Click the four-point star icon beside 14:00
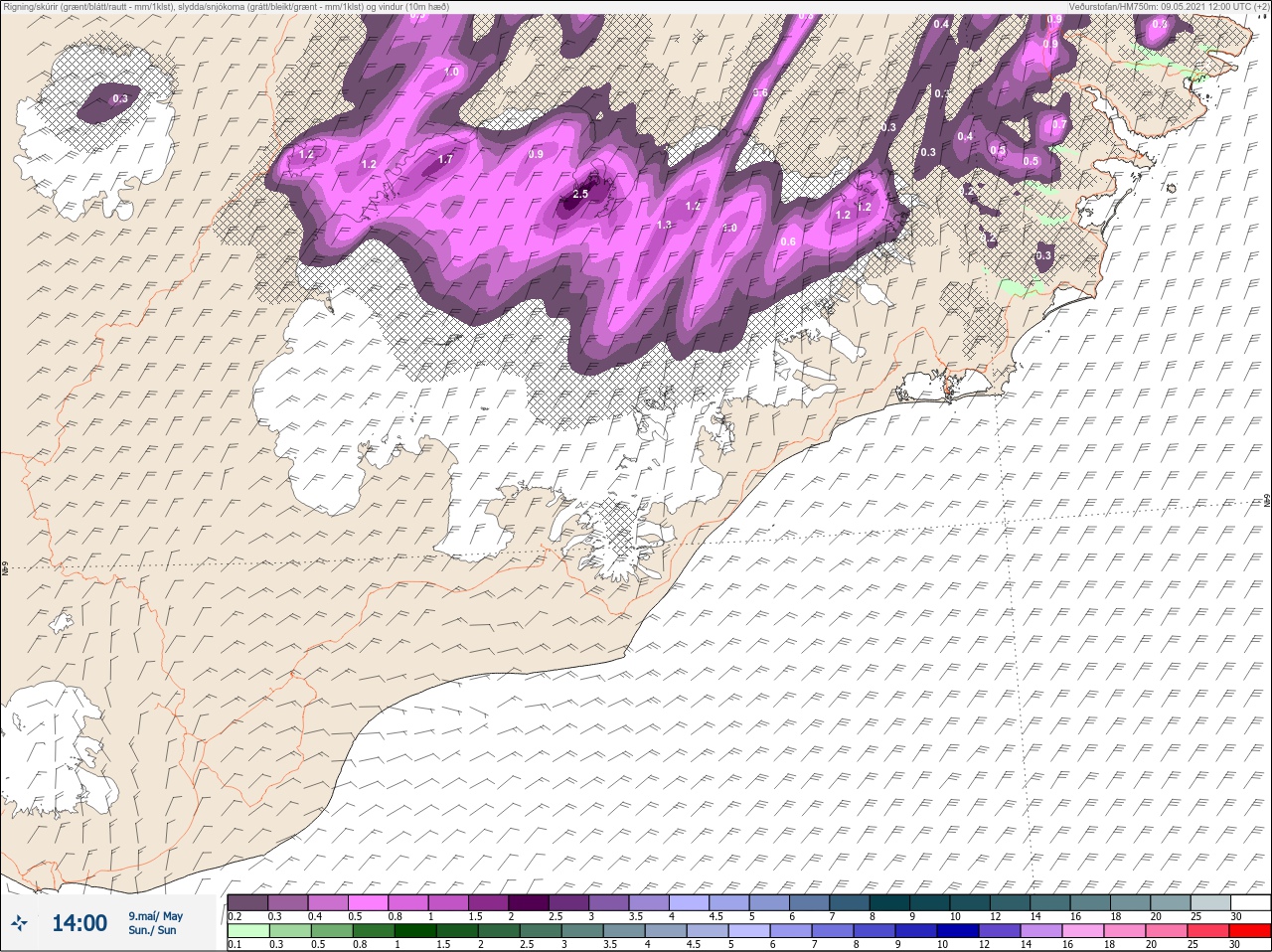The height and width of the screenshot is (952, 1272). [20, 924]
